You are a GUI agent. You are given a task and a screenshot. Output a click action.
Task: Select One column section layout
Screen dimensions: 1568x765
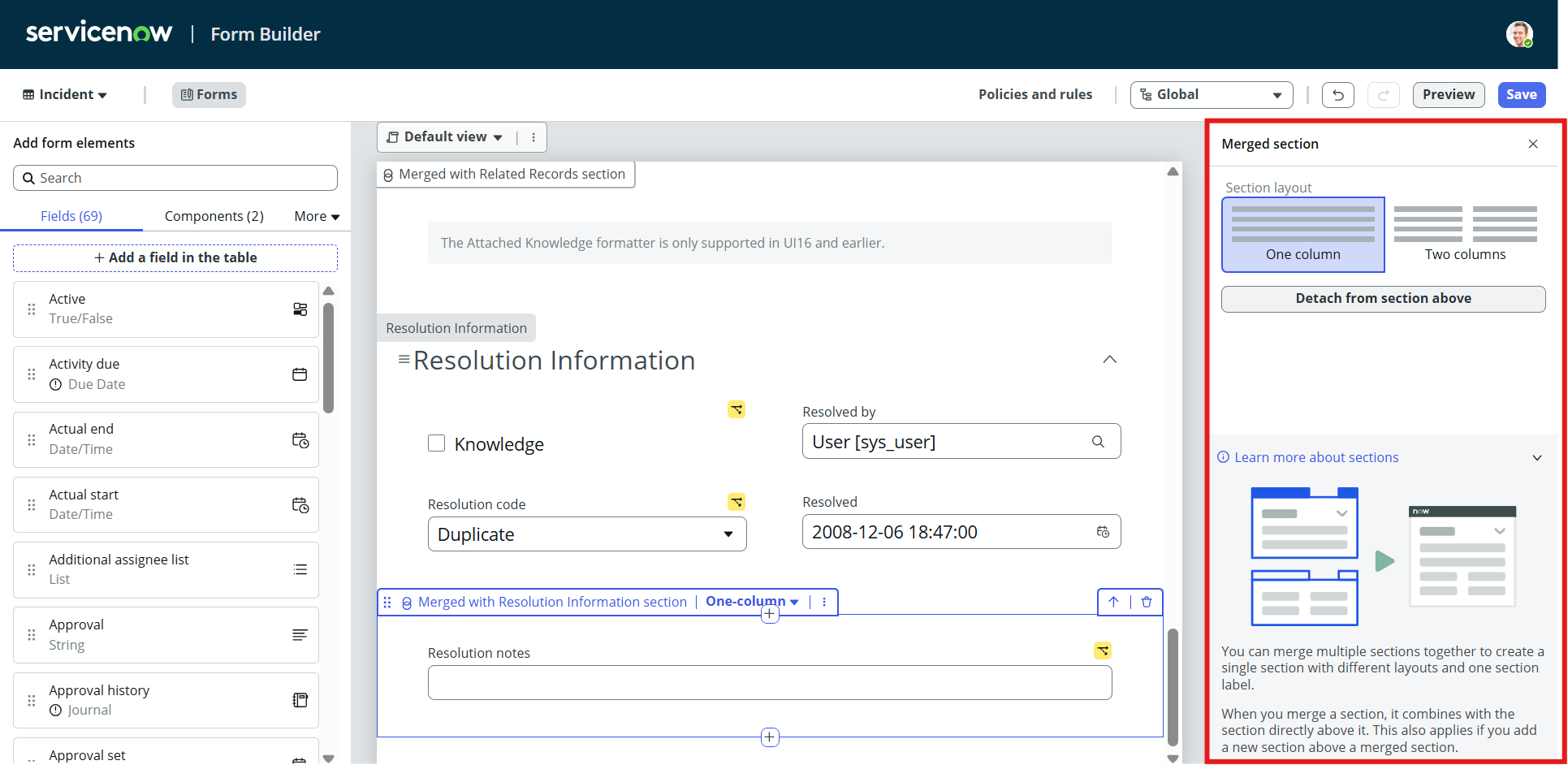coord(1302,234)
